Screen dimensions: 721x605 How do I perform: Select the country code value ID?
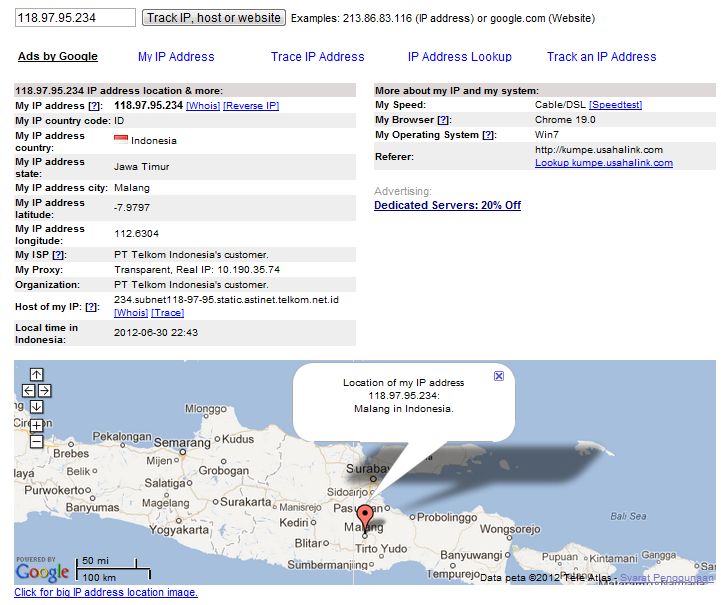point(119,121)
